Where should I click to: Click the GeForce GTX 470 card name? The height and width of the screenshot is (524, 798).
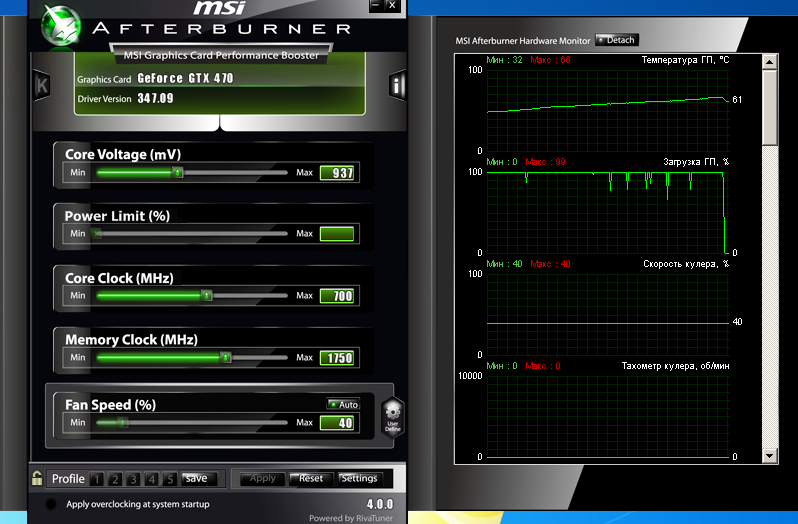[x=185, y=78]
